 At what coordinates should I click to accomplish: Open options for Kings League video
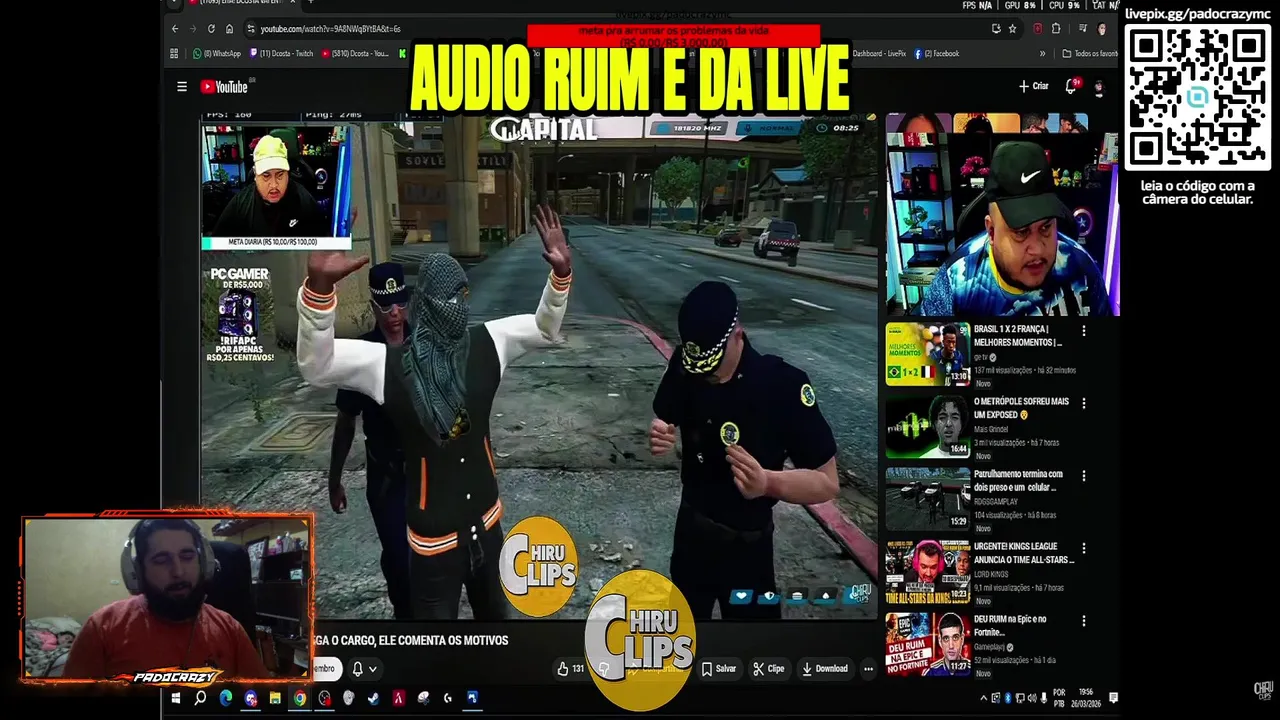coord(1084,549)
